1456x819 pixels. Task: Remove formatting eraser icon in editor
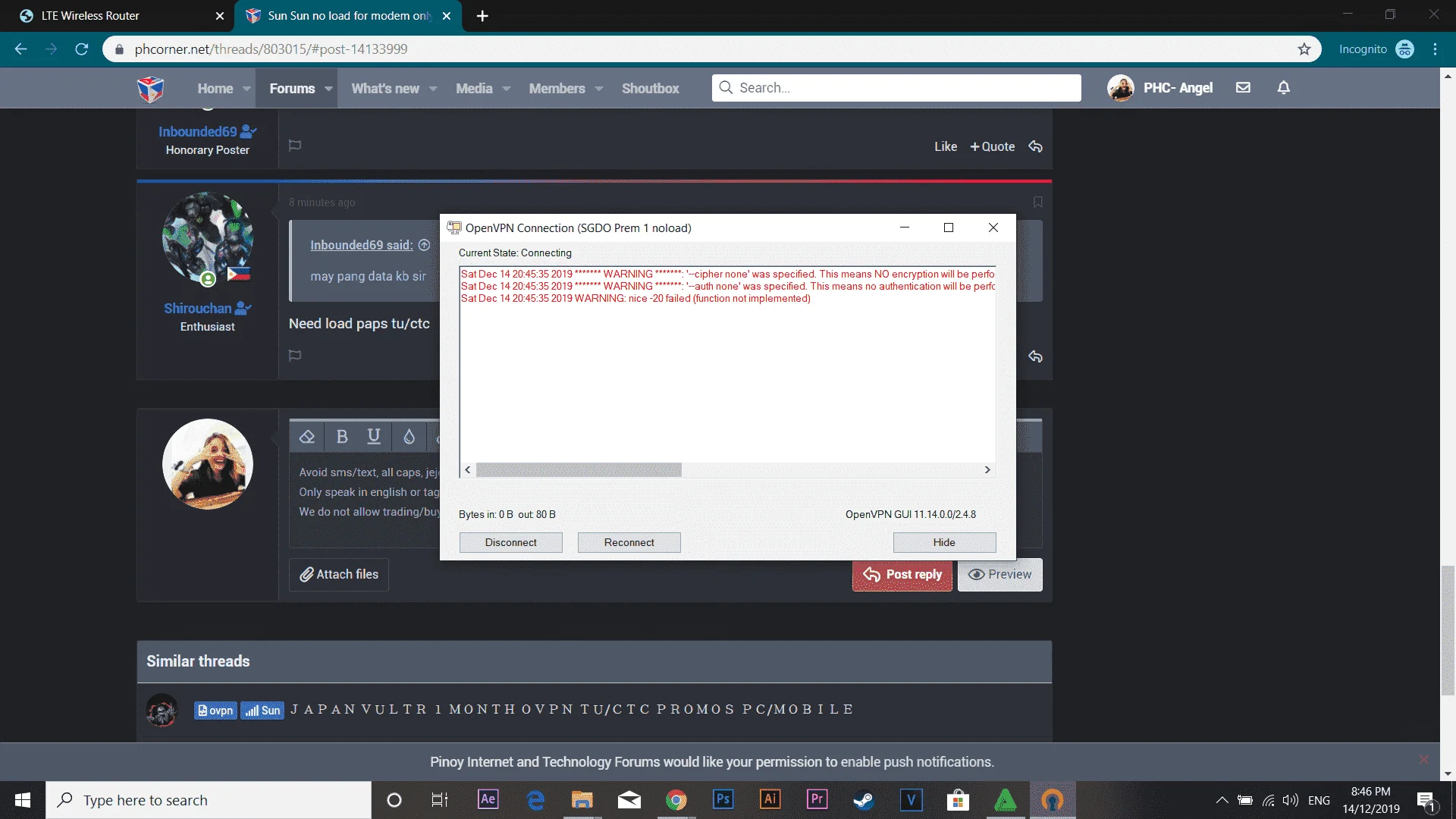point(307,437)
